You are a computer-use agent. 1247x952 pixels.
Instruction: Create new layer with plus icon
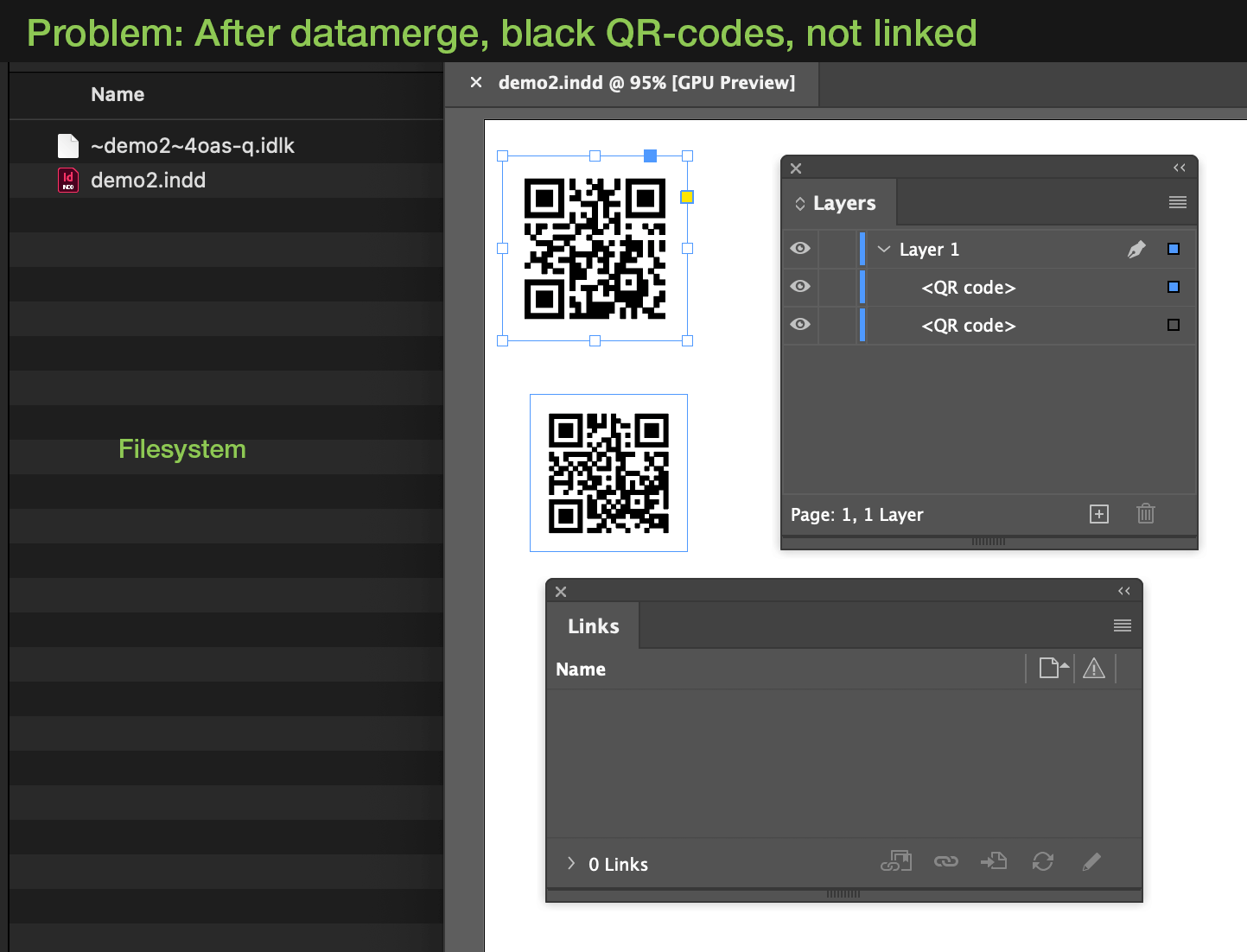point(1099,514)
